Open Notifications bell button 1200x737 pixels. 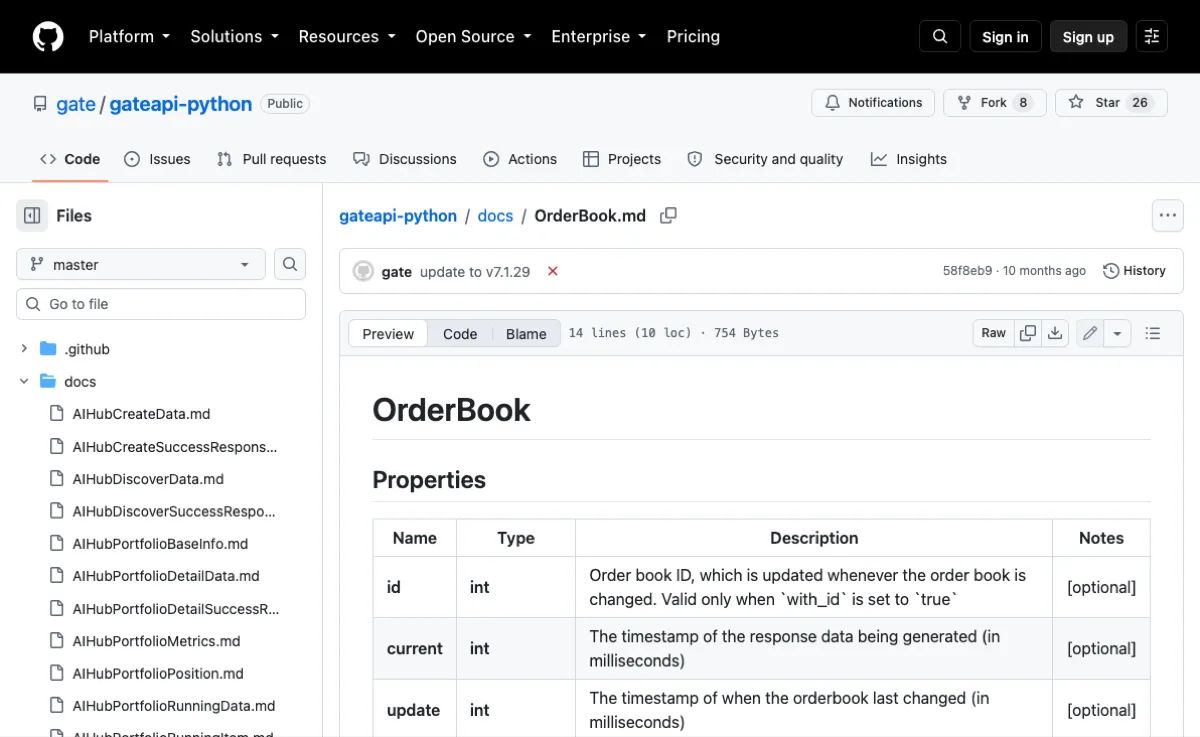pyautogui.click(x=874, y=103)
